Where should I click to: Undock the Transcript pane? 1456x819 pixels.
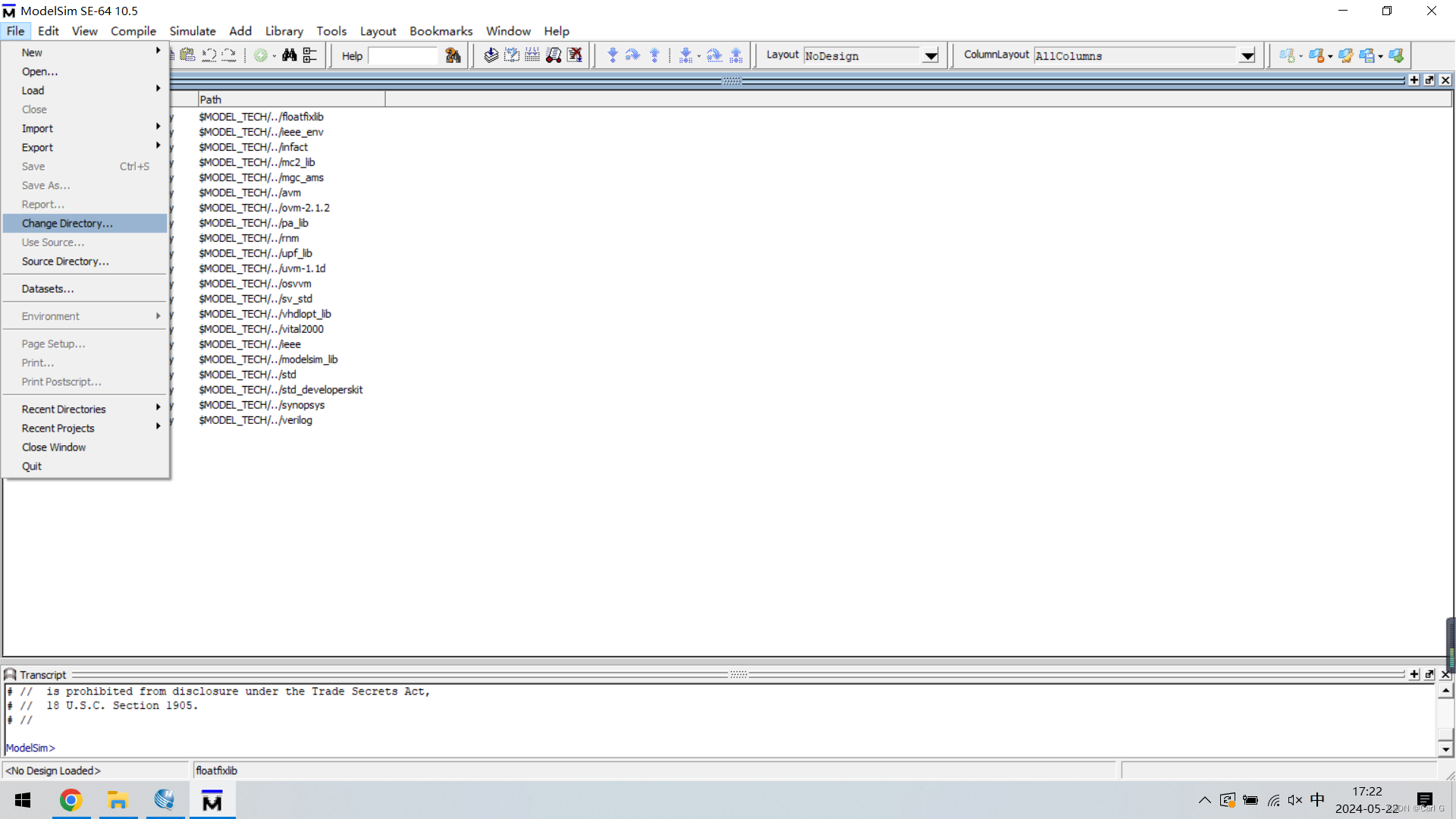[x=1429, y=674]
